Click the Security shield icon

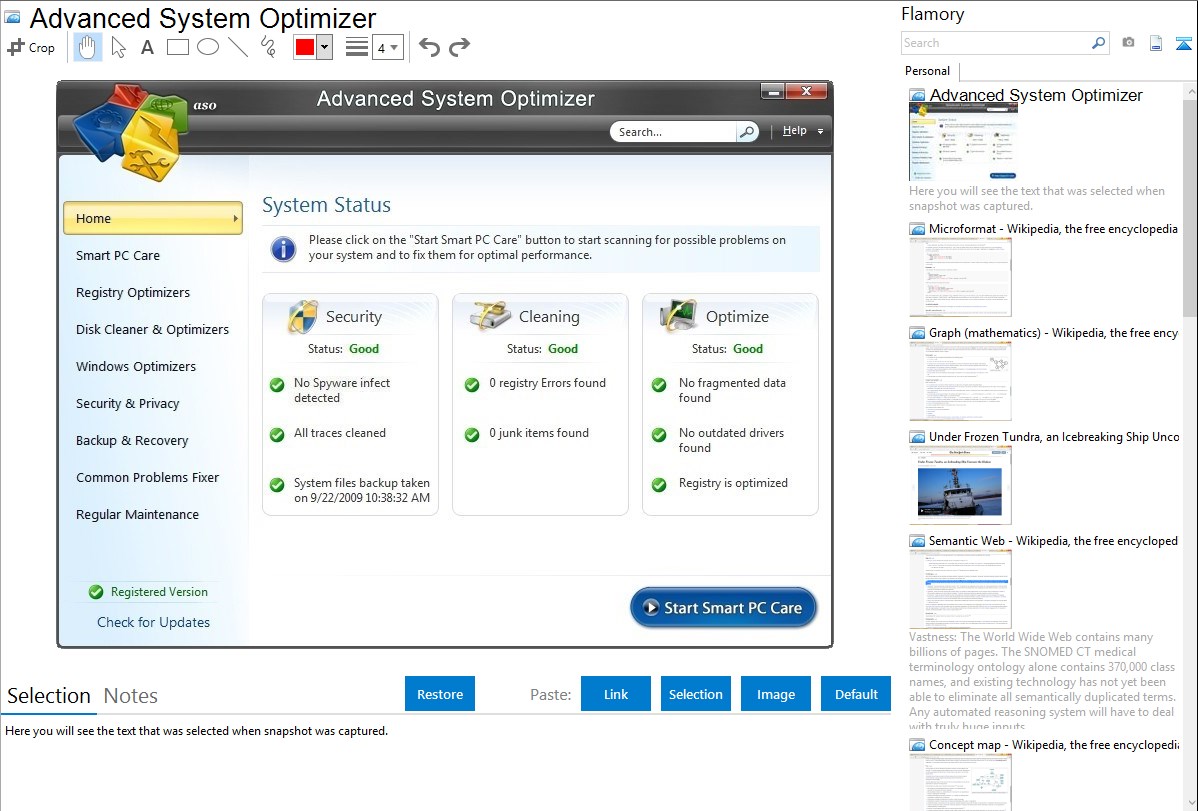pos(303,316)
